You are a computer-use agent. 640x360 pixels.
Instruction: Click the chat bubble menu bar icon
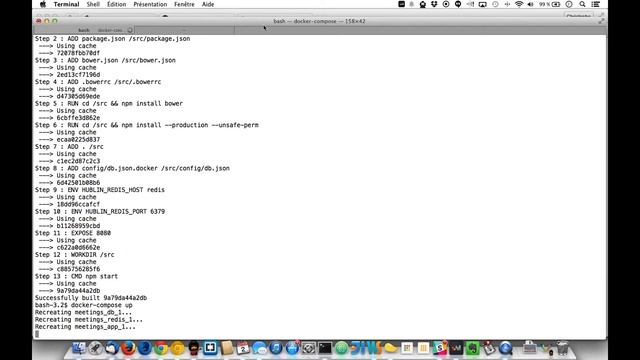pos(458,4)
